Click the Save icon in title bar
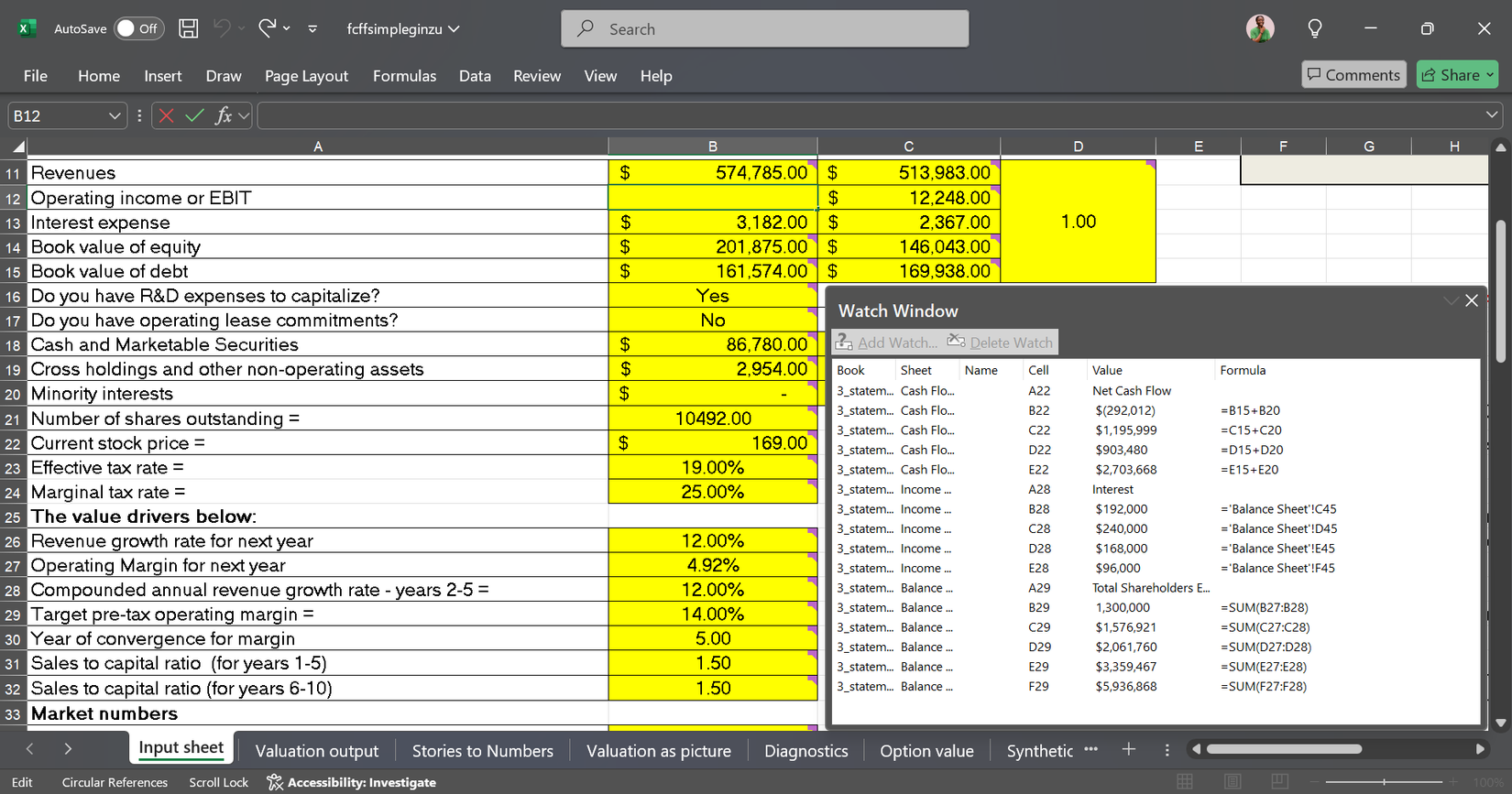 point(188,28)
